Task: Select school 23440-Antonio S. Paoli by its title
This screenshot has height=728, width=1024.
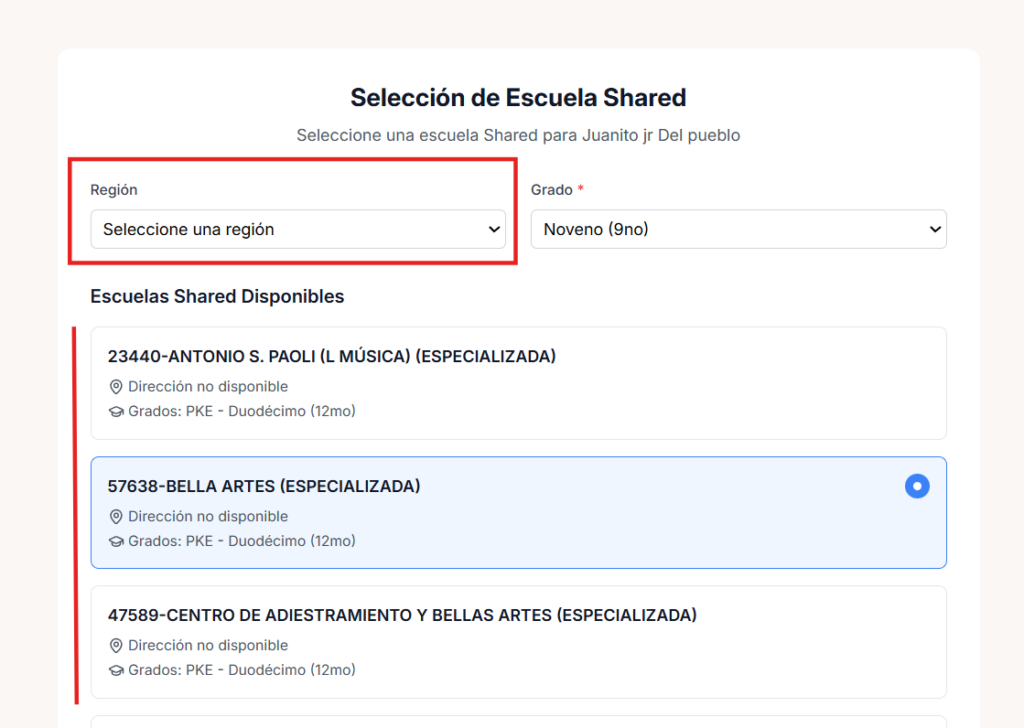Action: pos(331,356)
